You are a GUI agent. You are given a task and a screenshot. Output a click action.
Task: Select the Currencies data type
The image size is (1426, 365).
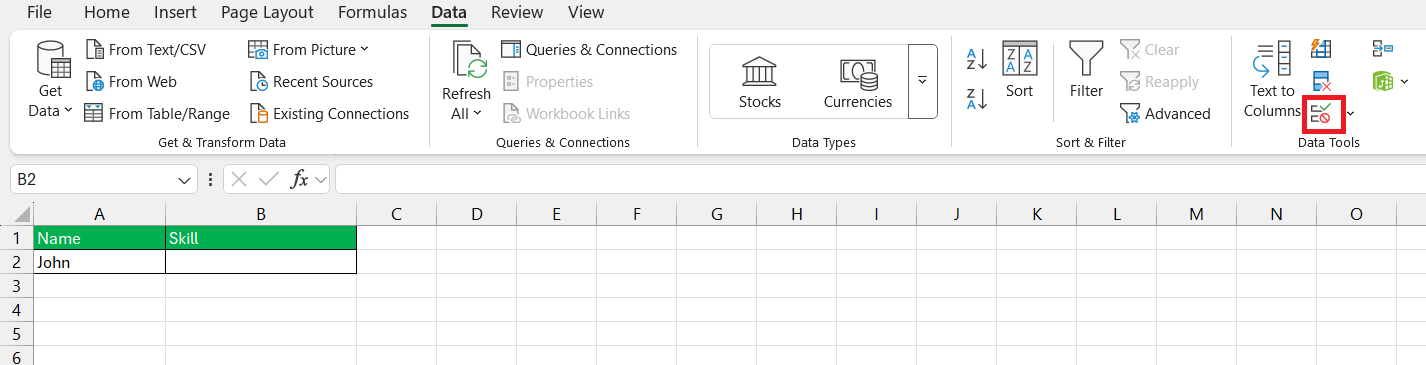[857, 82]
